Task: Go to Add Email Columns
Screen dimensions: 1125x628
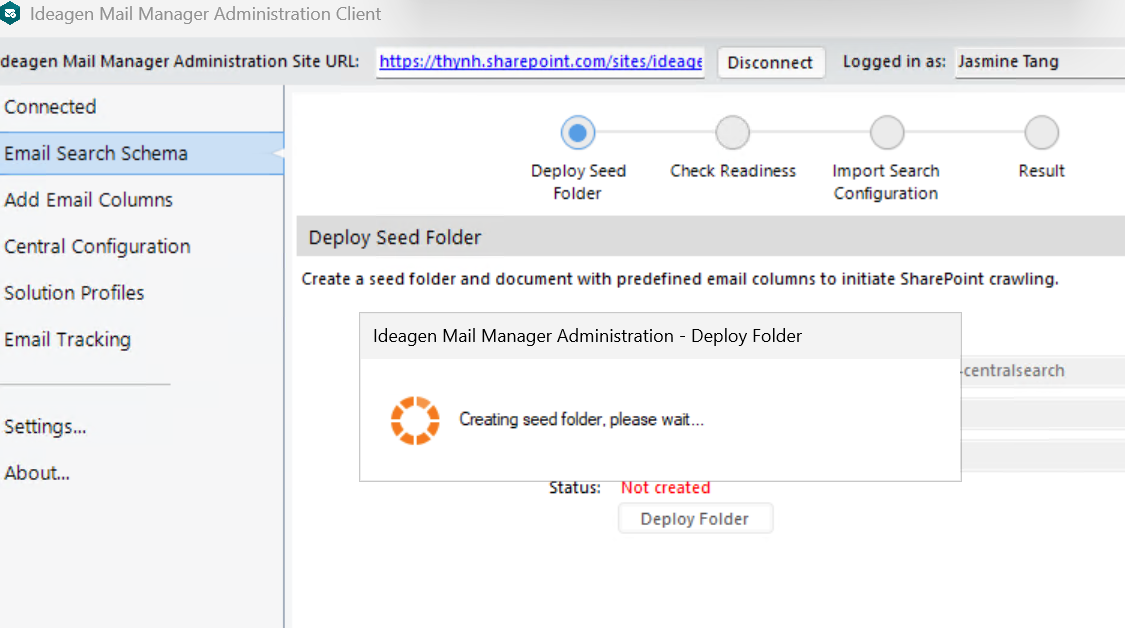Action: (x=88, y=200)
